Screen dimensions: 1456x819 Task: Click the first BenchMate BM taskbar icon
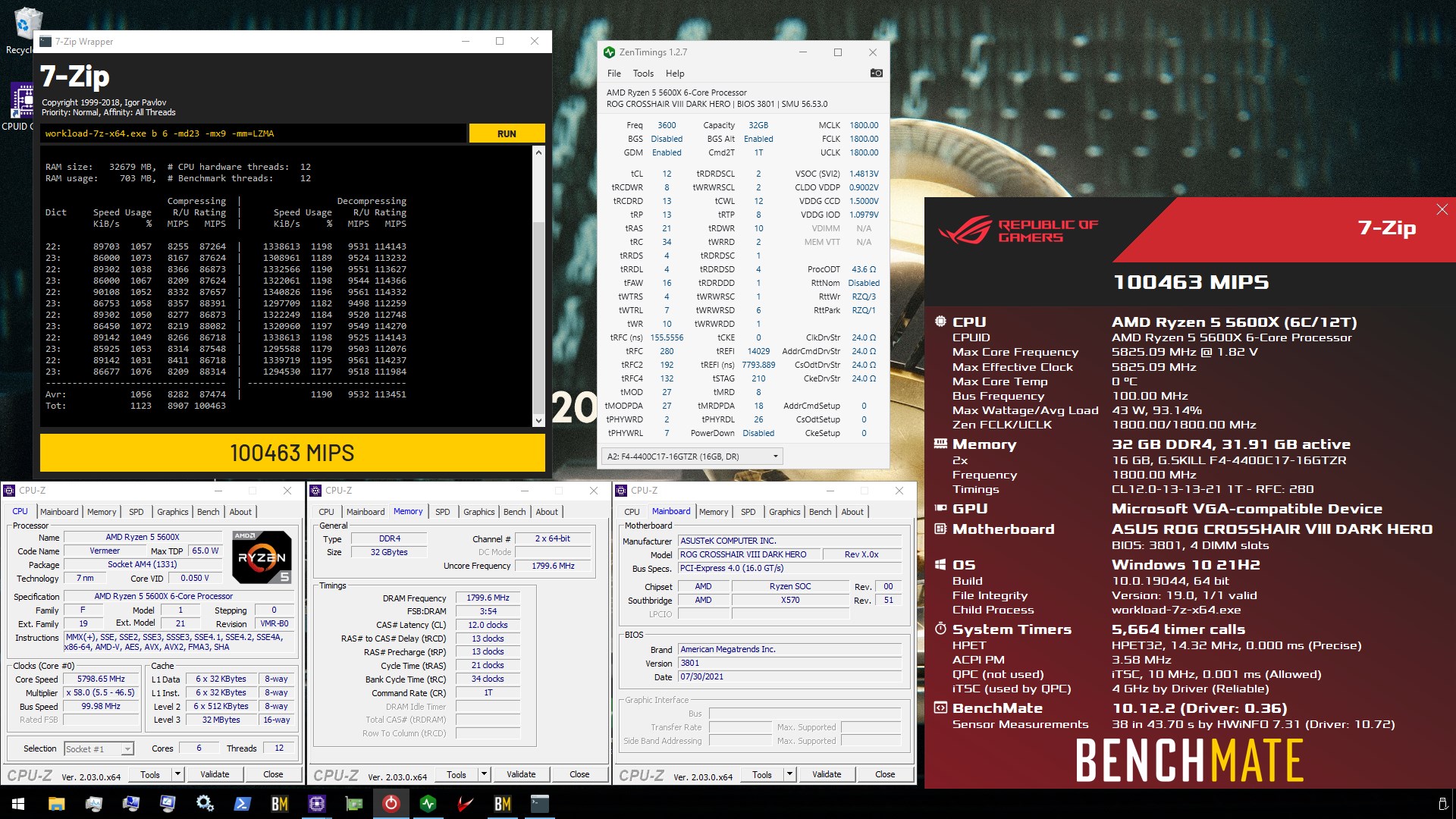coord(279,804)
